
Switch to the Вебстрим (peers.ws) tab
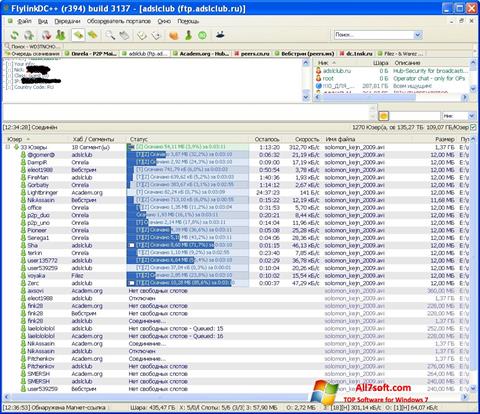[x=304, y=53]
